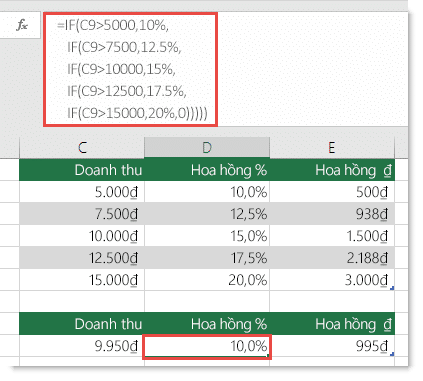This screenshot has width=423, height=381.
Task: Click the top Hoa hồng đ header cell
Action: [x=332, y=170]
